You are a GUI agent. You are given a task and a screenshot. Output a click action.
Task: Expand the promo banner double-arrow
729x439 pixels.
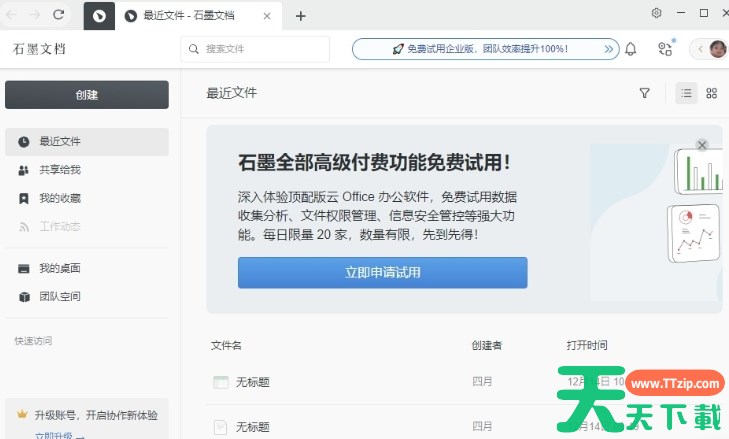tap(609, 49)
